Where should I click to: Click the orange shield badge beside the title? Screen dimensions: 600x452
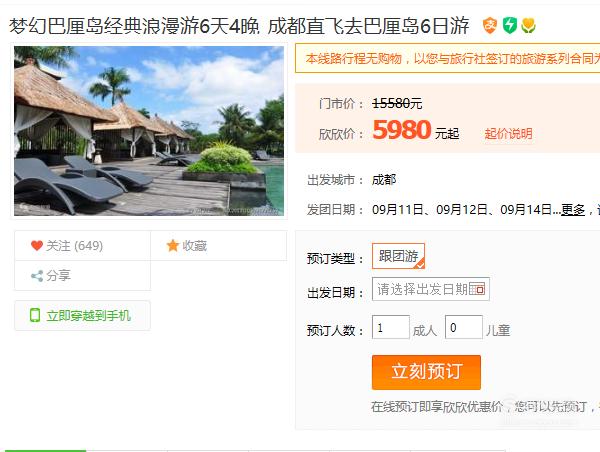coord(489,26)
